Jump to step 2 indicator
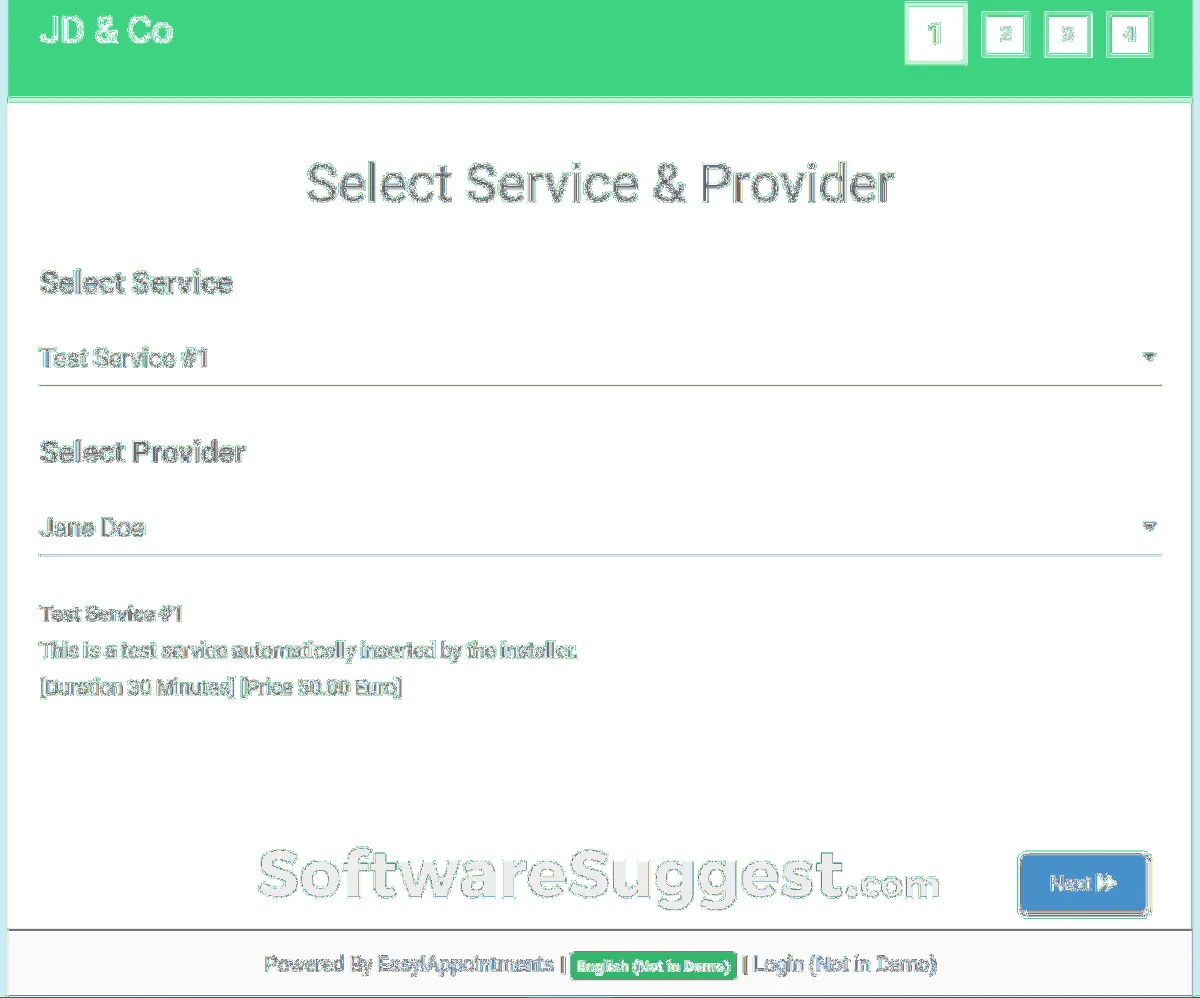1200x998 pixels. [1005, 35]
